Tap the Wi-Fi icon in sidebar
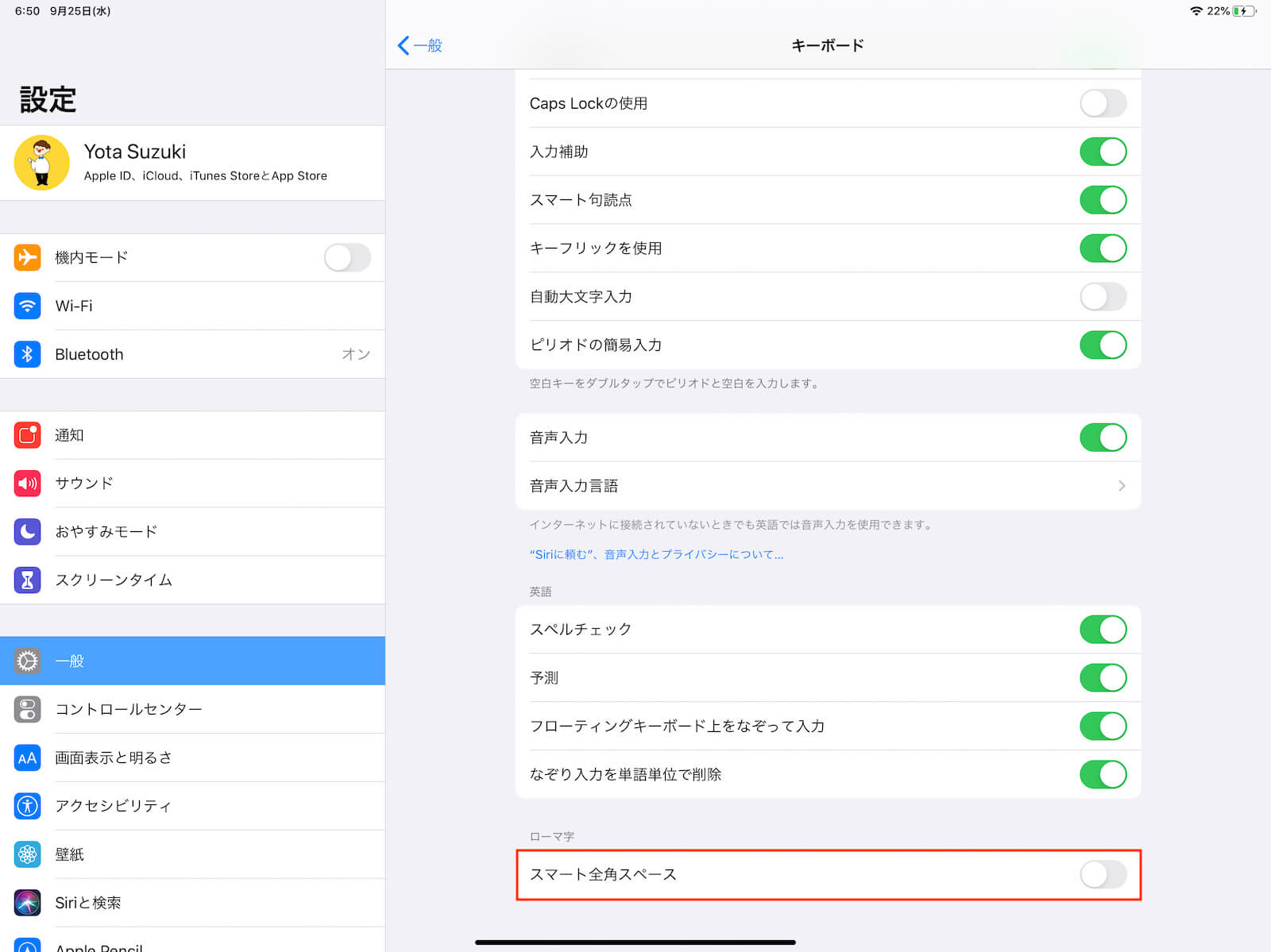1271x952 pixels. pyautogui.click(x=28, y=306)
